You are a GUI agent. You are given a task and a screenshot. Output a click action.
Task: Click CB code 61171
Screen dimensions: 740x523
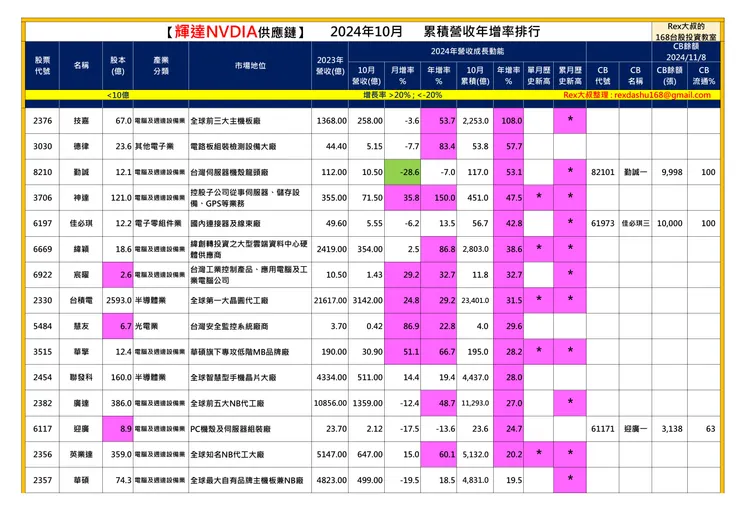pos(603,429)
